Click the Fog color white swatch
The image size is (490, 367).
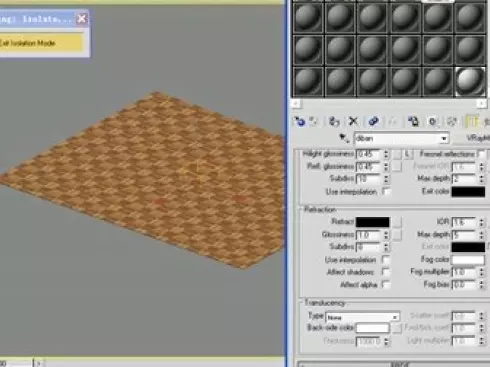[x=468, y=260]
